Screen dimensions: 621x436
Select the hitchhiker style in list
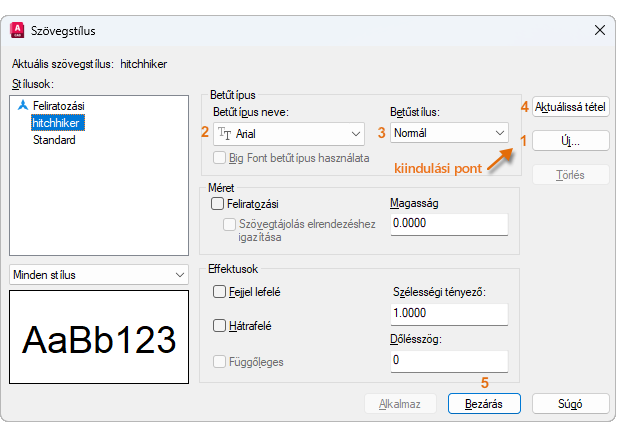tap(57, 122)
